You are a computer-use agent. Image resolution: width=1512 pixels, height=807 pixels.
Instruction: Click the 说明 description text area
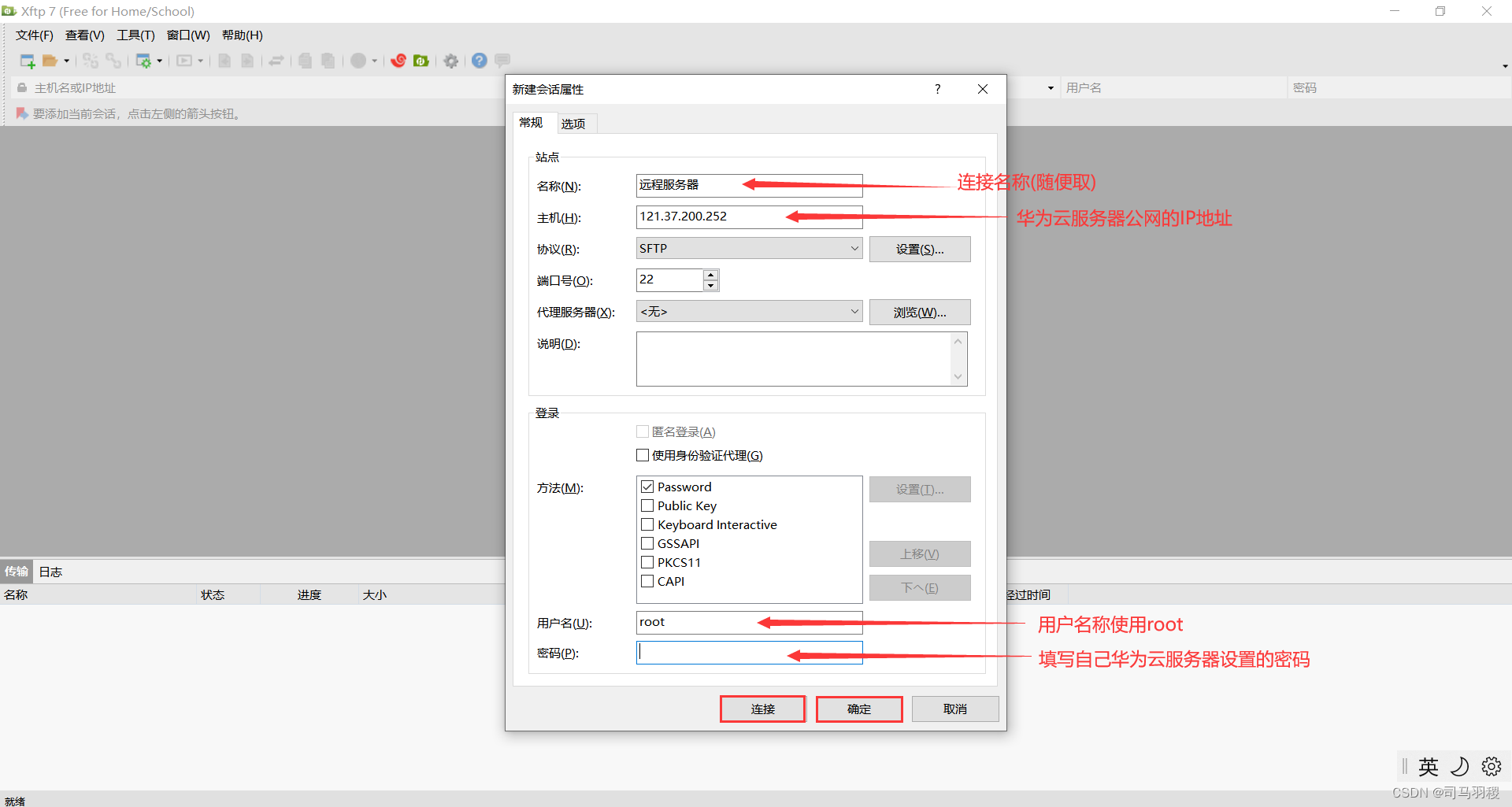(x=794, y=359)
